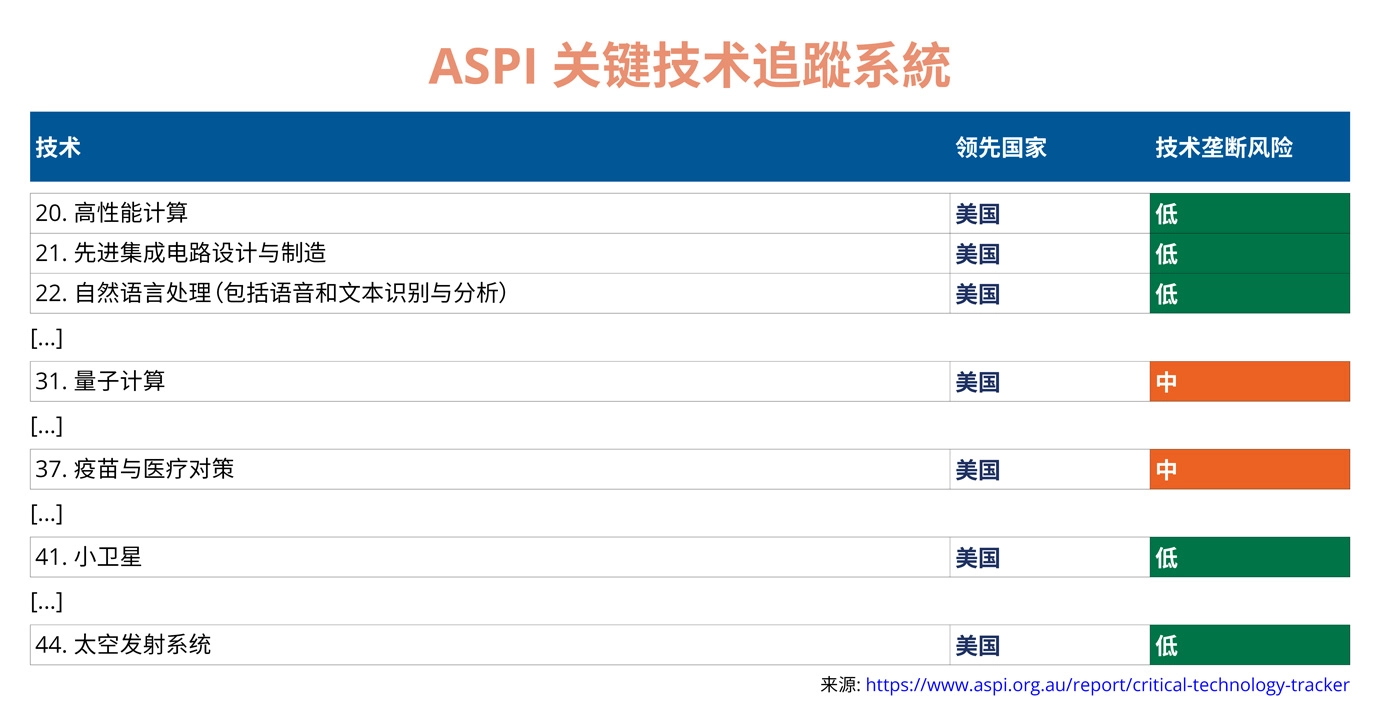Select the "41. 小卫星" technology cell
This screenshot has height=721, width=1380.
click(x=89, y=557)
